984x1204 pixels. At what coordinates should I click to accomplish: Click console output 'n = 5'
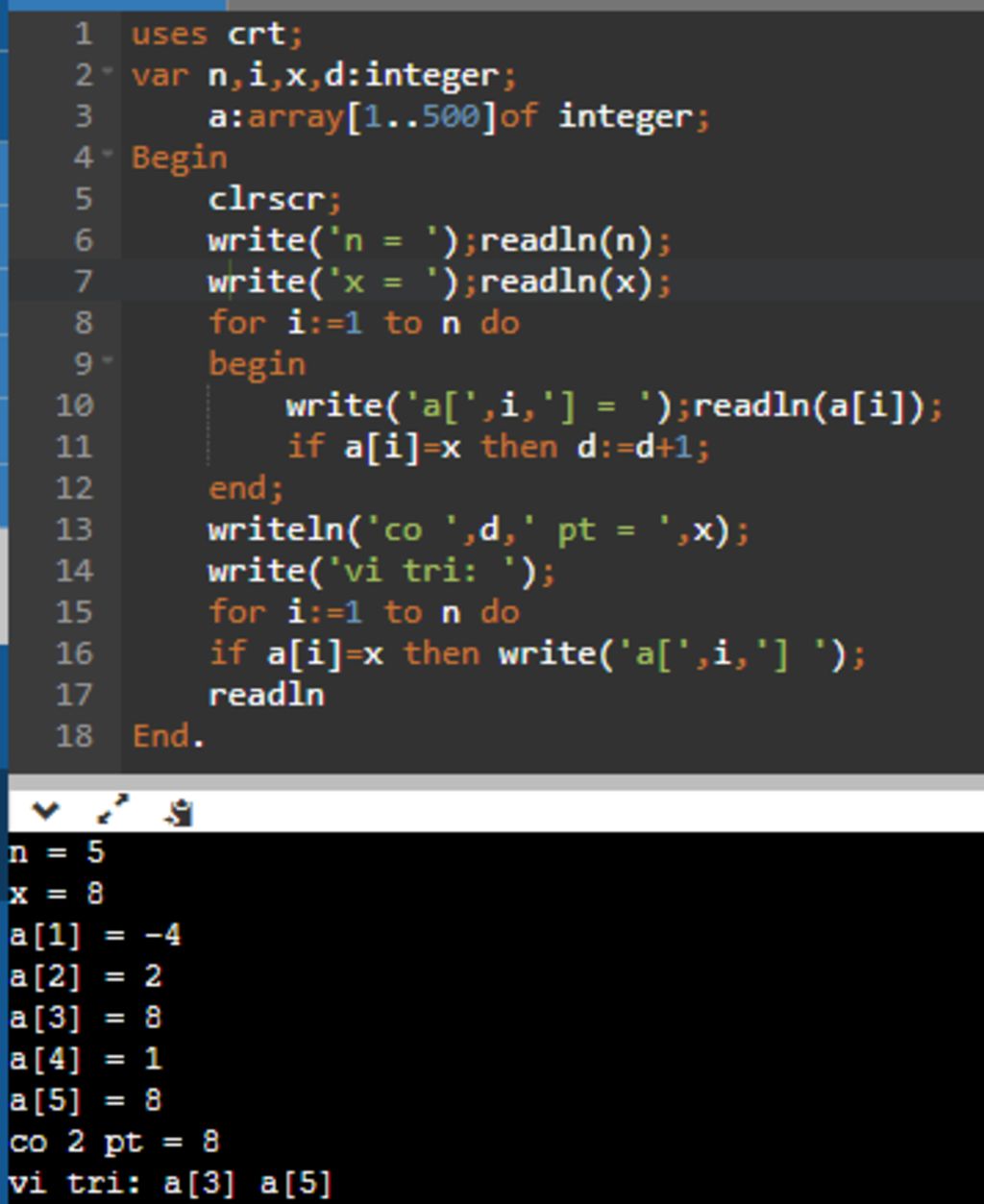57,852
